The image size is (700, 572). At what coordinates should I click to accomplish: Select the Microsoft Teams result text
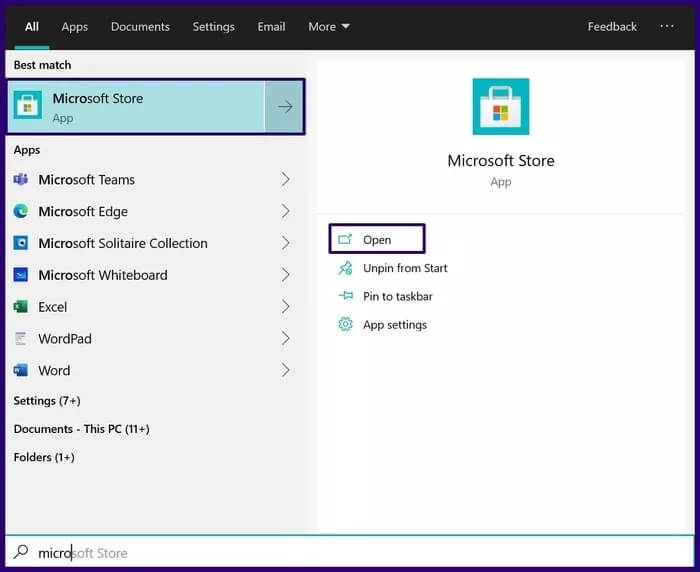87,180
